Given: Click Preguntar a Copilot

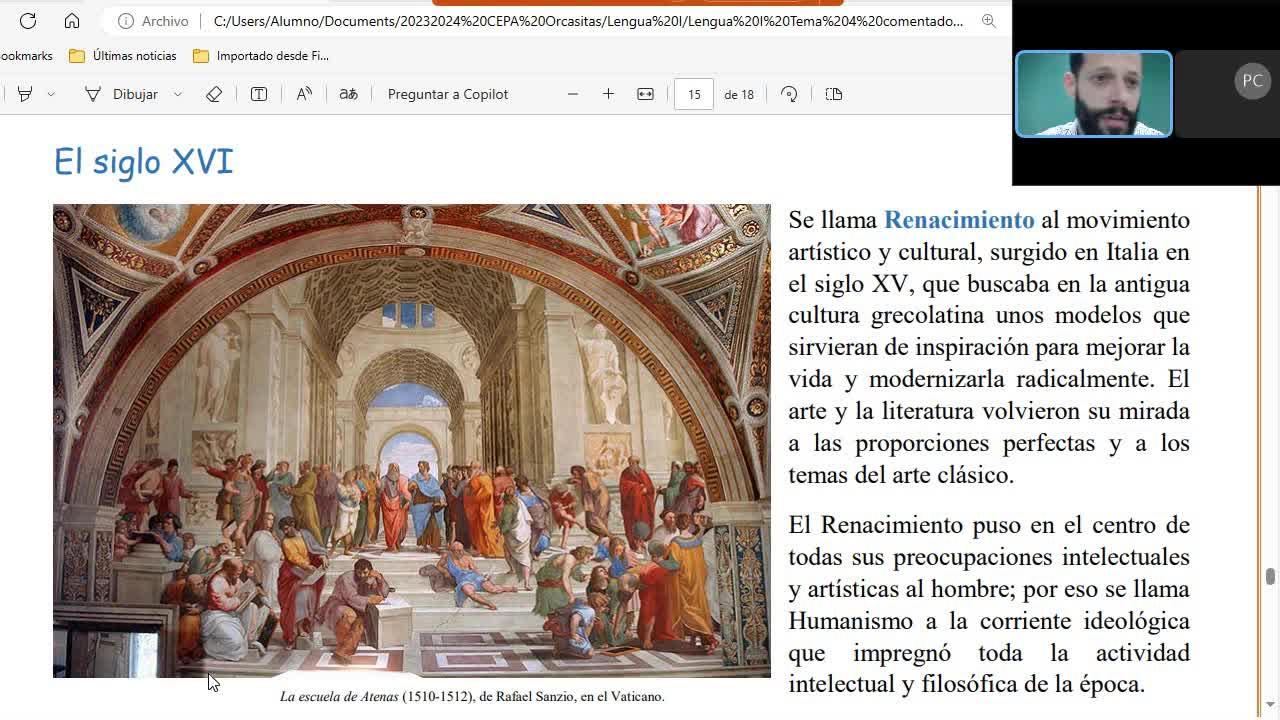Looking at the screenshot, I should click(x=448, y=94).
